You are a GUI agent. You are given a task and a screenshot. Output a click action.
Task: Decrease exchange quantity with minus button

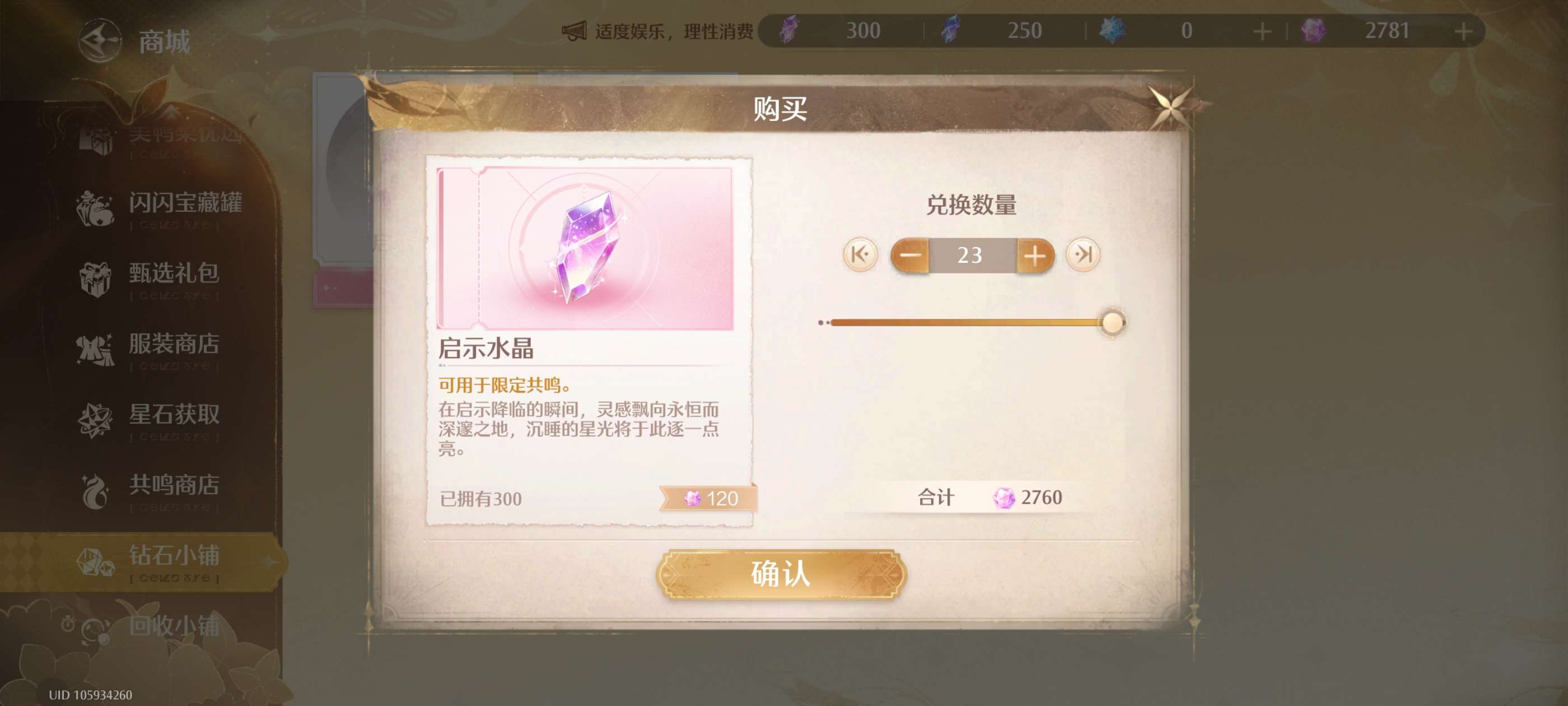coord(910,254)
